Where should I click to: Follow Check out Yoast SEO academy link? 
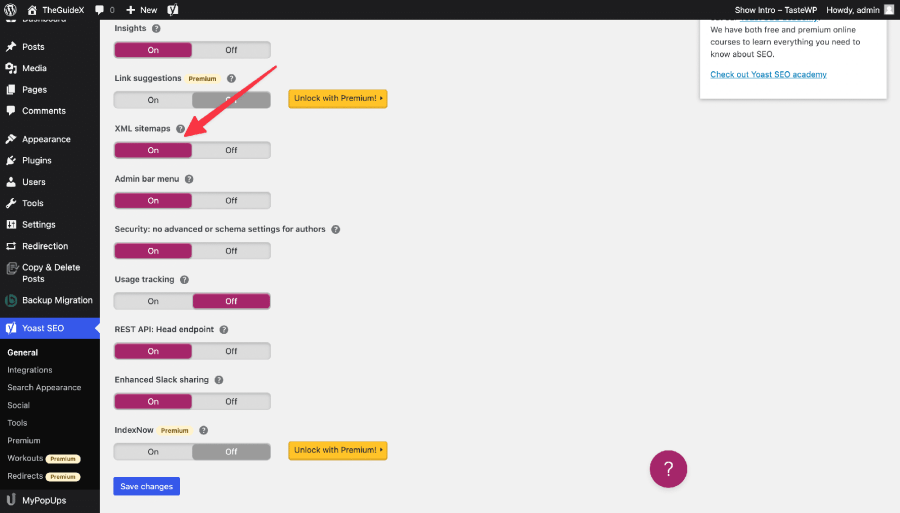(768, 75)
